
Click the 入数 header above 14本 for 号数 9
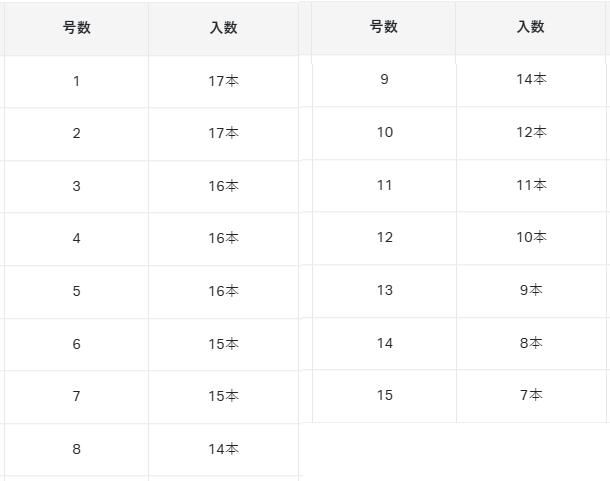click(x=531, y=27)
